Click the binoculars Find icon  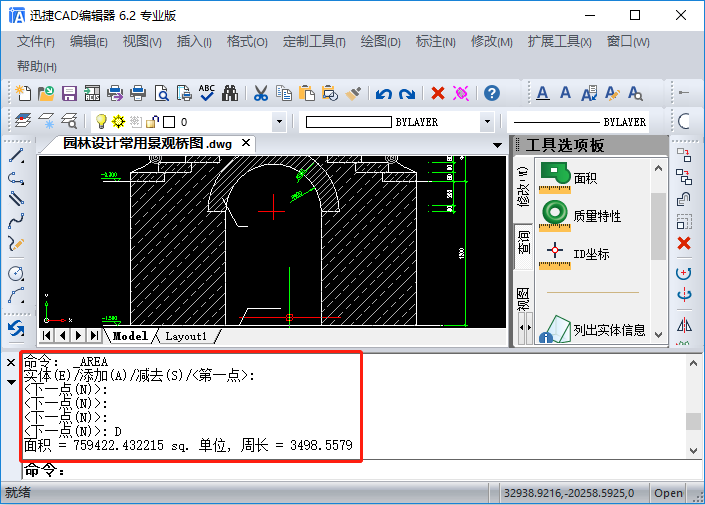[x=230, y=93]
